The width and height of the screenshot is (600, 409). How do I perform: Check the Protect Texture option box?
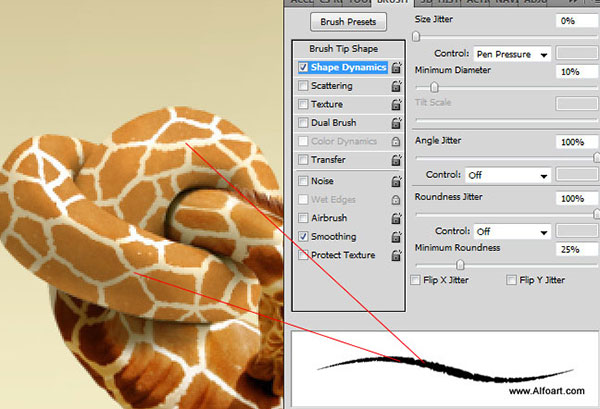[303, 255]
